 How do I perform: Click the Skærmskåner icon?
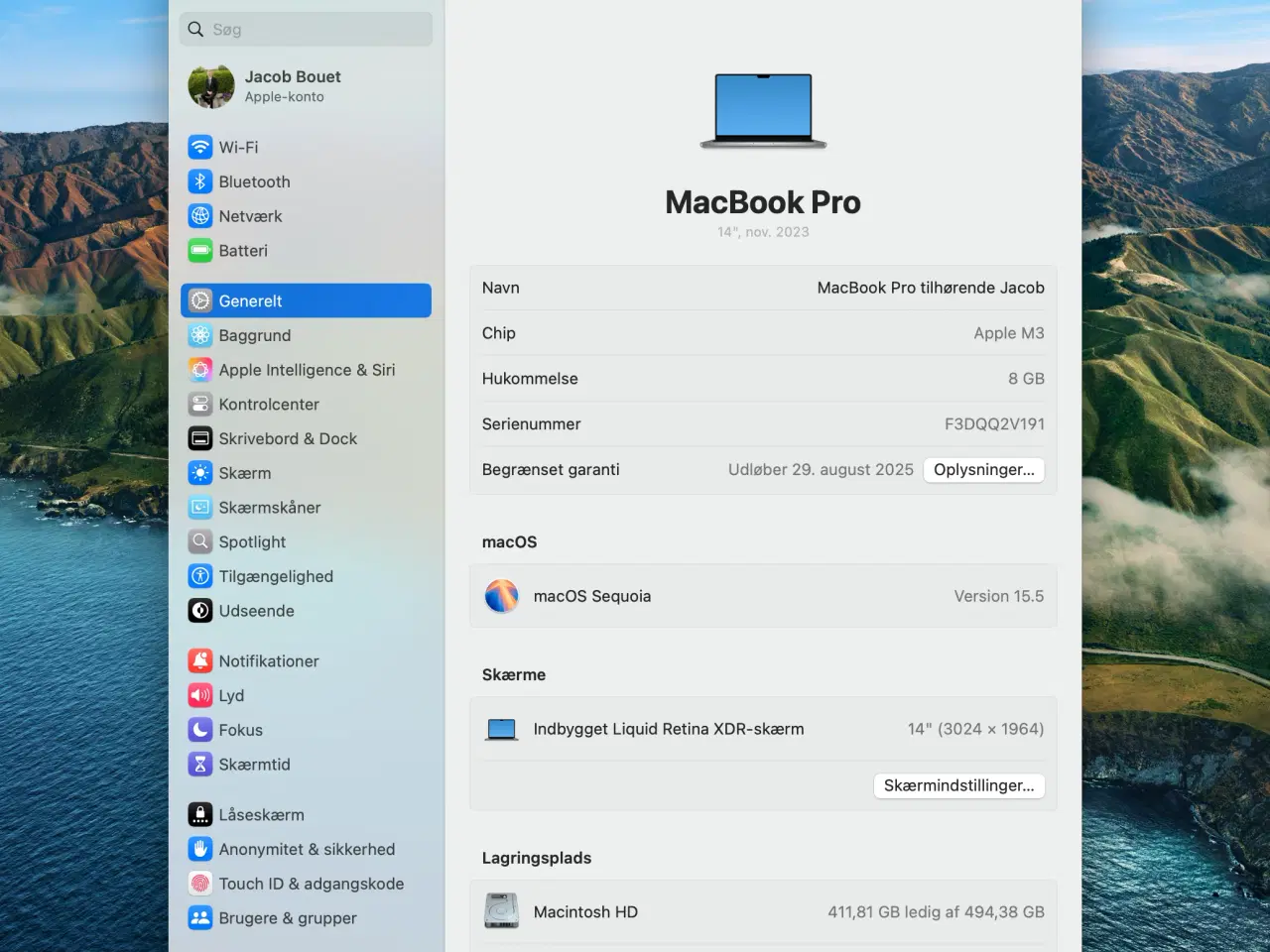[x=200, y=508]
